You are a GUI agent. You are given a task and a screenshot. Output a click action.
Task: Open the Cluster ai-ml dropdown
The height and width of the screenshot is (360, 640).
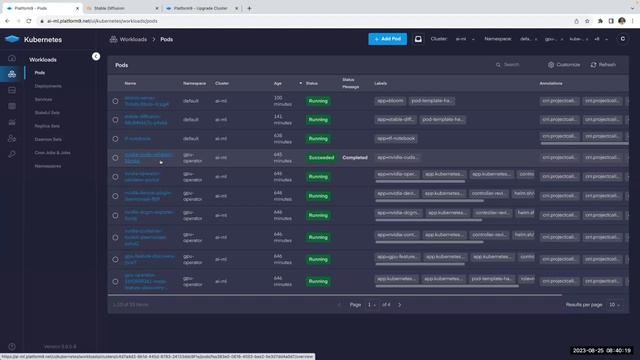pos(465,39)
